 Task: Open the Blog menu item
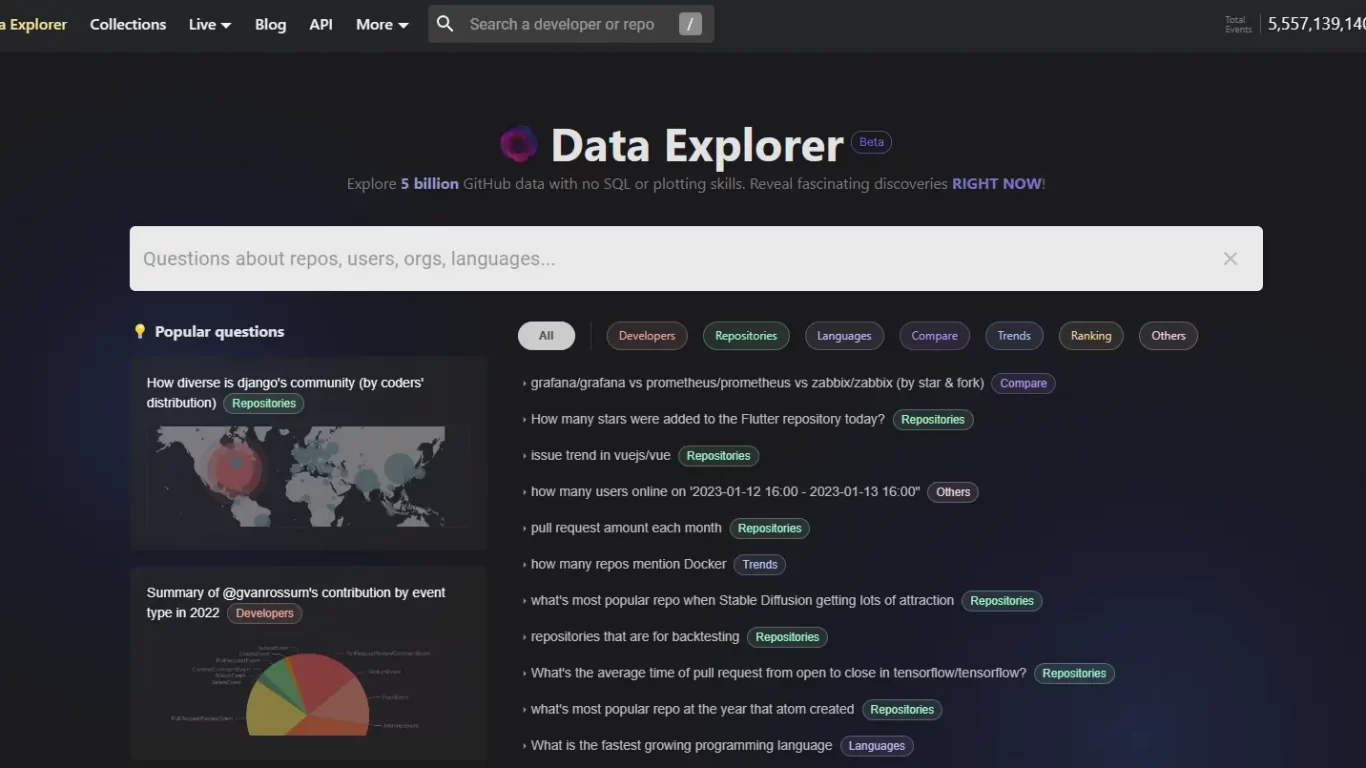click(270, 24)
